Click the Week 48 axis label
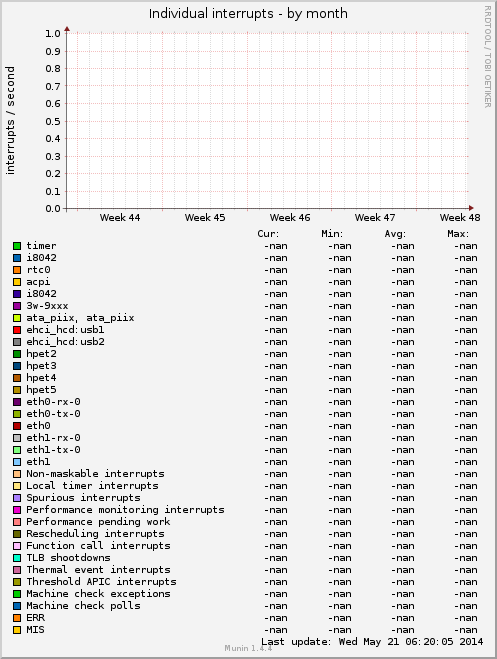497x659 pixels. point(460,218)
